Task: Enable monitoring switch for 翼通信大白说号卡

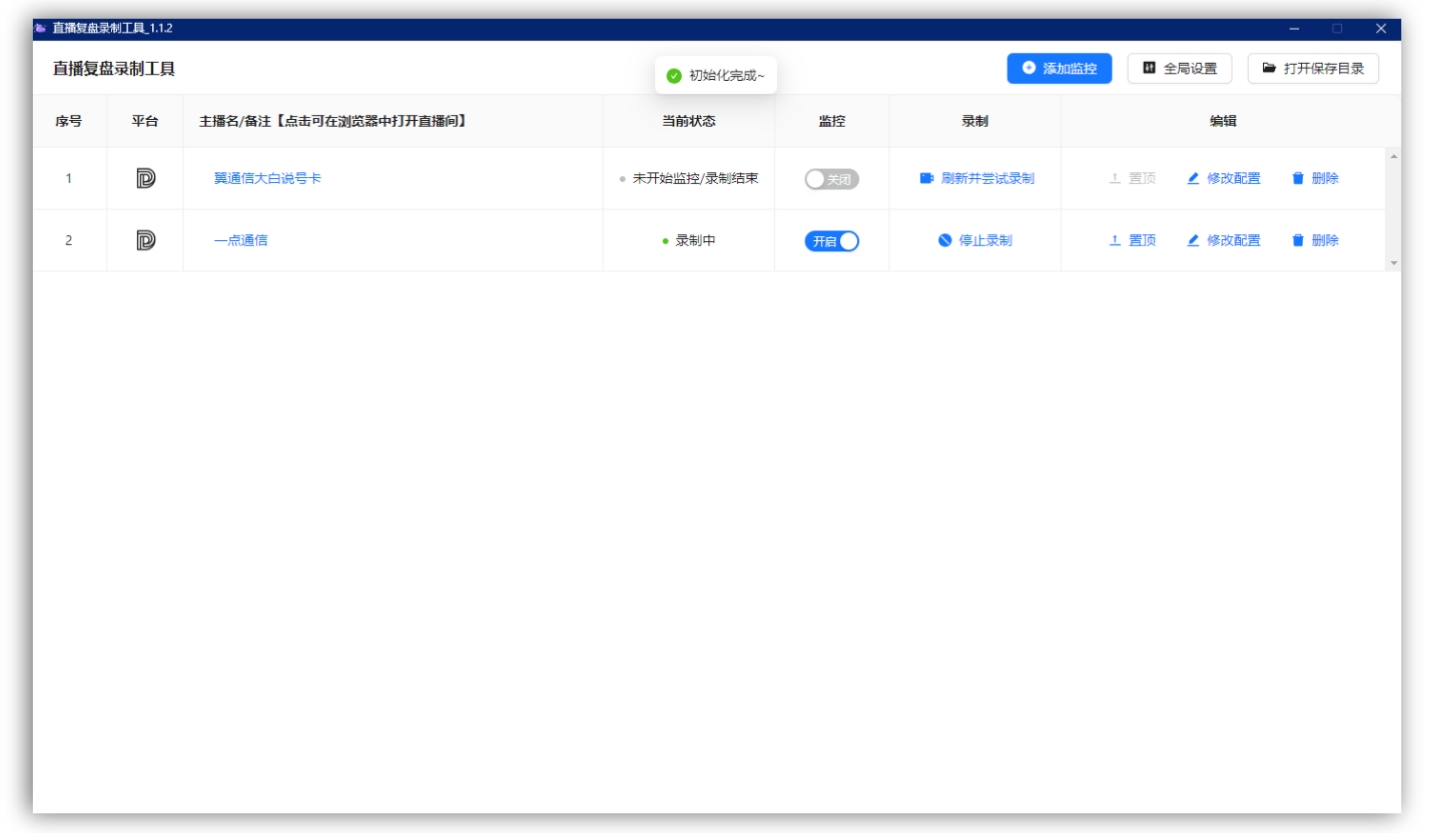Action: click(x=831, y=179)
